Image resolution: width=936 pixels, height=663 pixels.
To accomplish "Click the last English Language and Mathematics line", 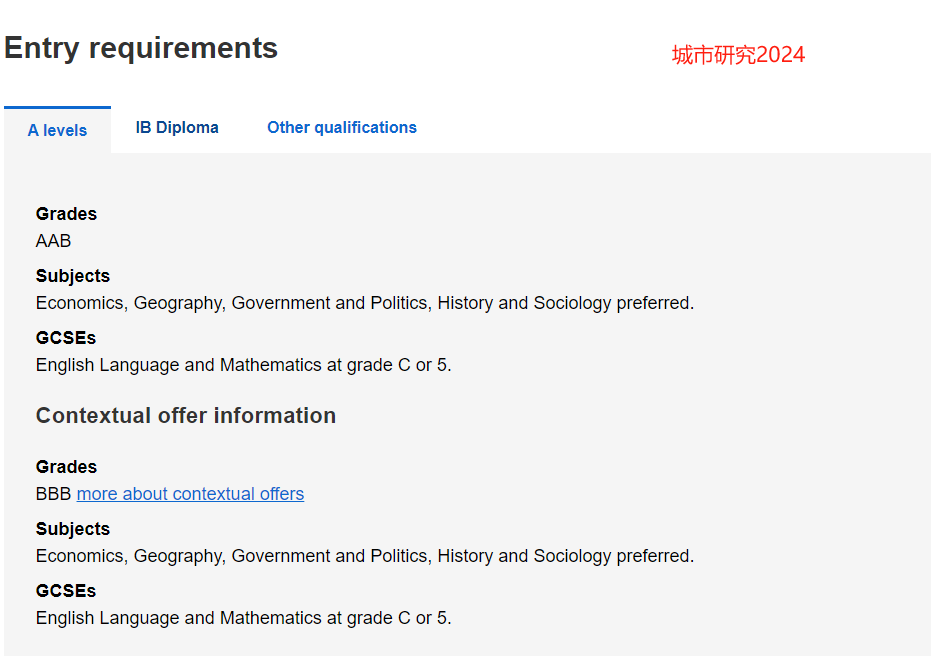I will [x=244, y=618].
